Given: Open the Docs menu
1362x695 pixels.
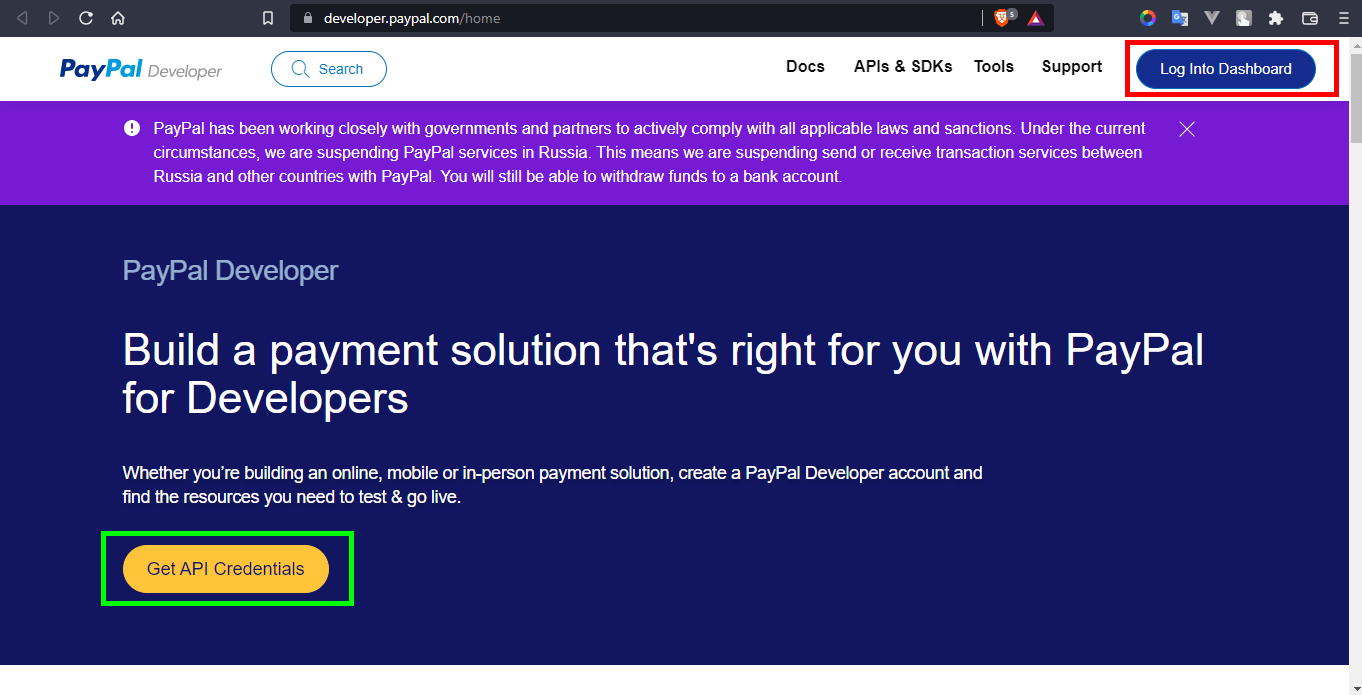Looking at the screenshot, I should [x=805, y=67].
